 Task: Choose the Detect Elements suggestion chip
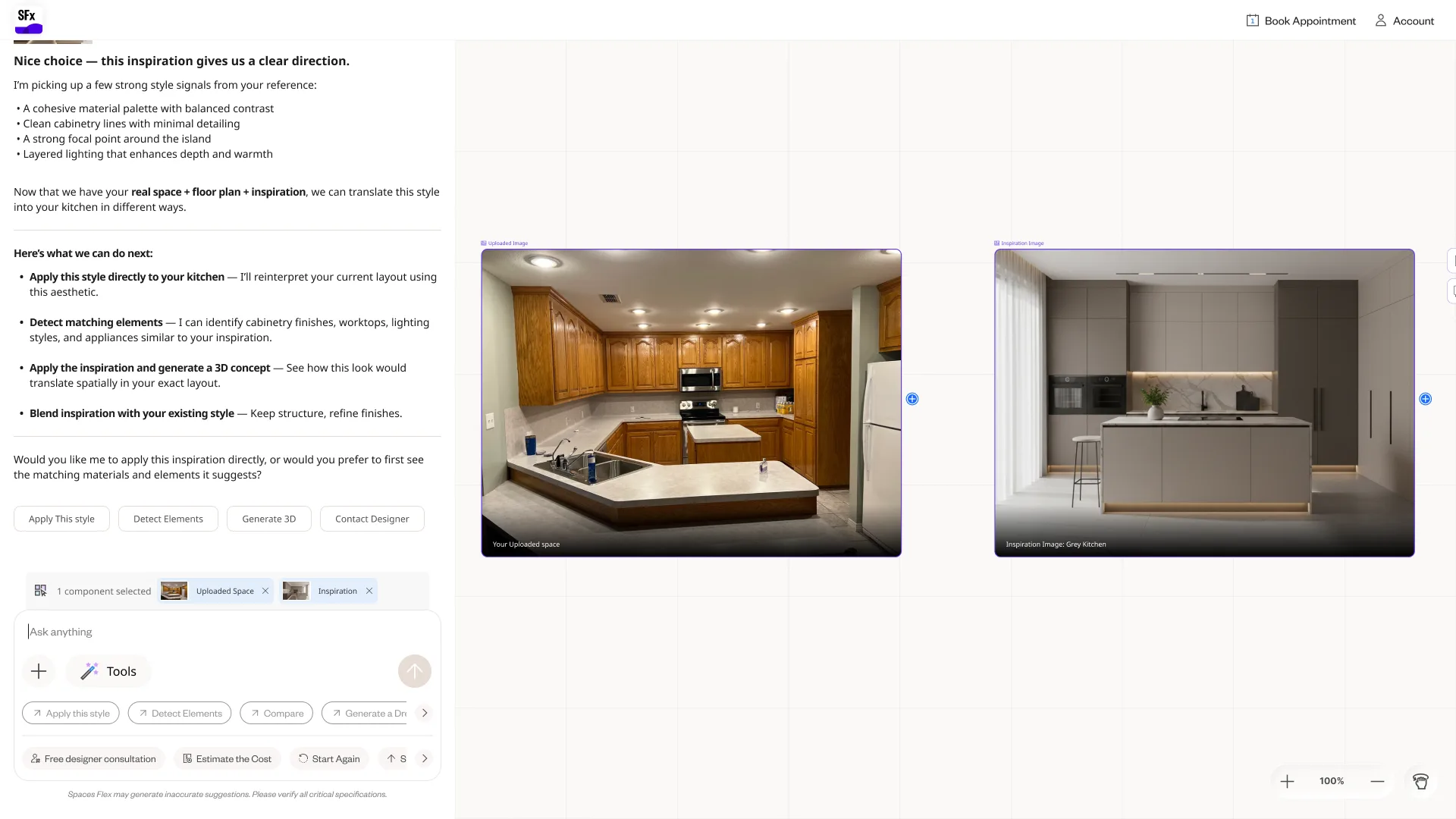[180, 713]
